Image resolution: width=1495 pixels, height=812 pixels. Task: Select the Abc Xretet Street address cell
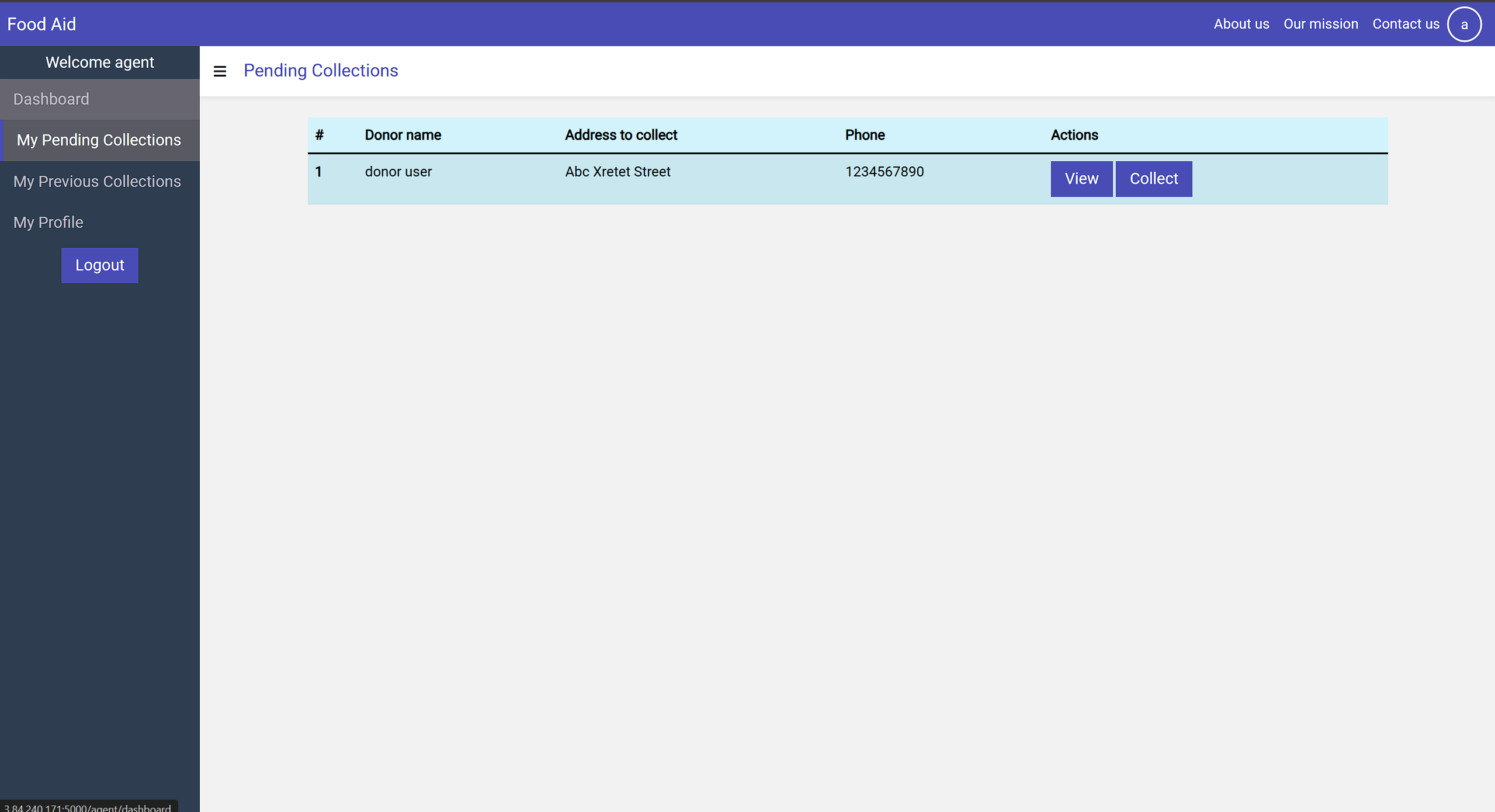(x=618, y=172)
